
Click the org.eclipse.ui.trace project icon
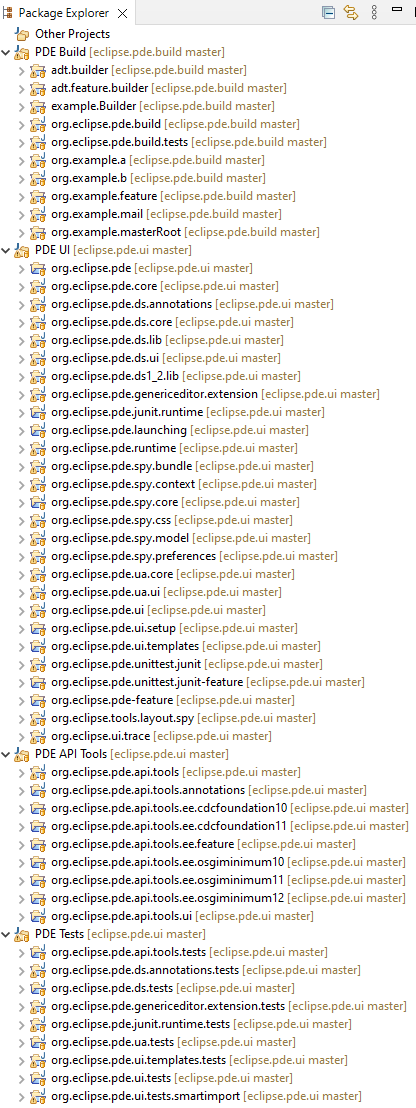point(38,736)
